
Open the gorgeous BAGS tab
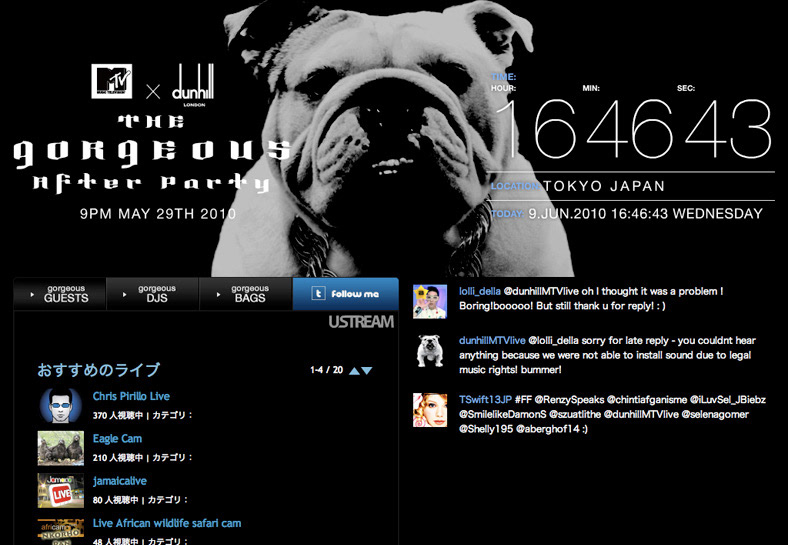[x=246, y=294]
